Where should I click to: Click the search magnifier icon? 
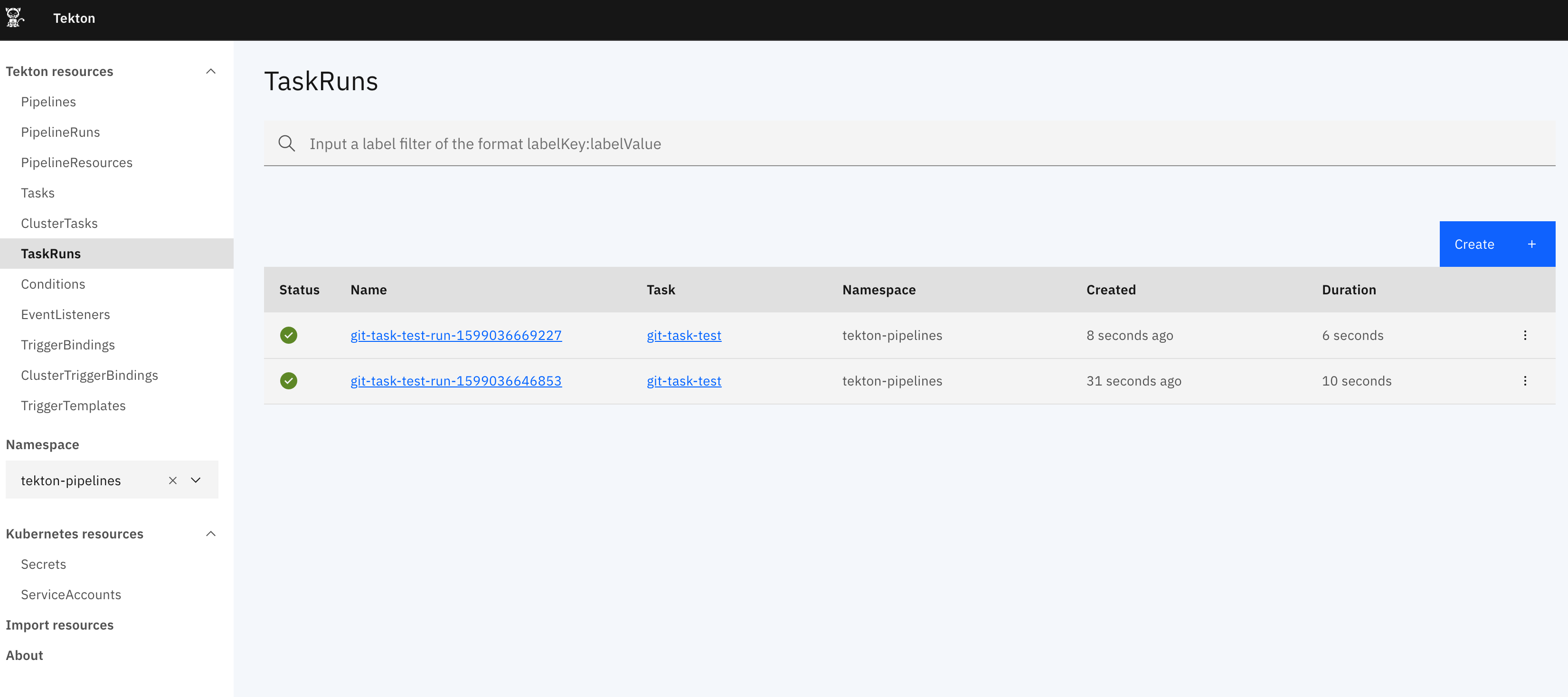287,144
